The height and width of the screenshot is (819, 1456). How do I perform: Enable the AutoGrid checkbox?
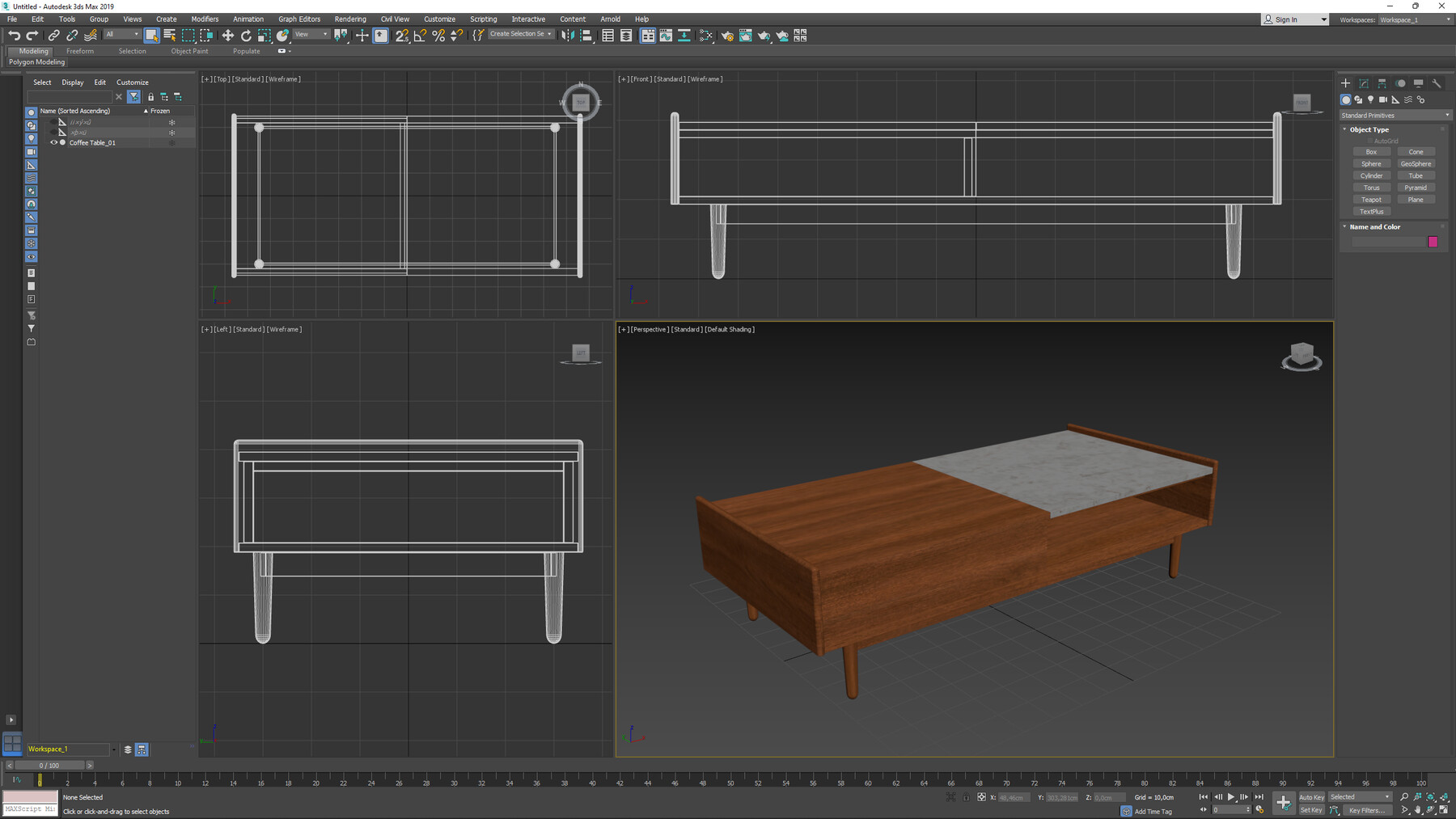click(x=1370, y=140)
